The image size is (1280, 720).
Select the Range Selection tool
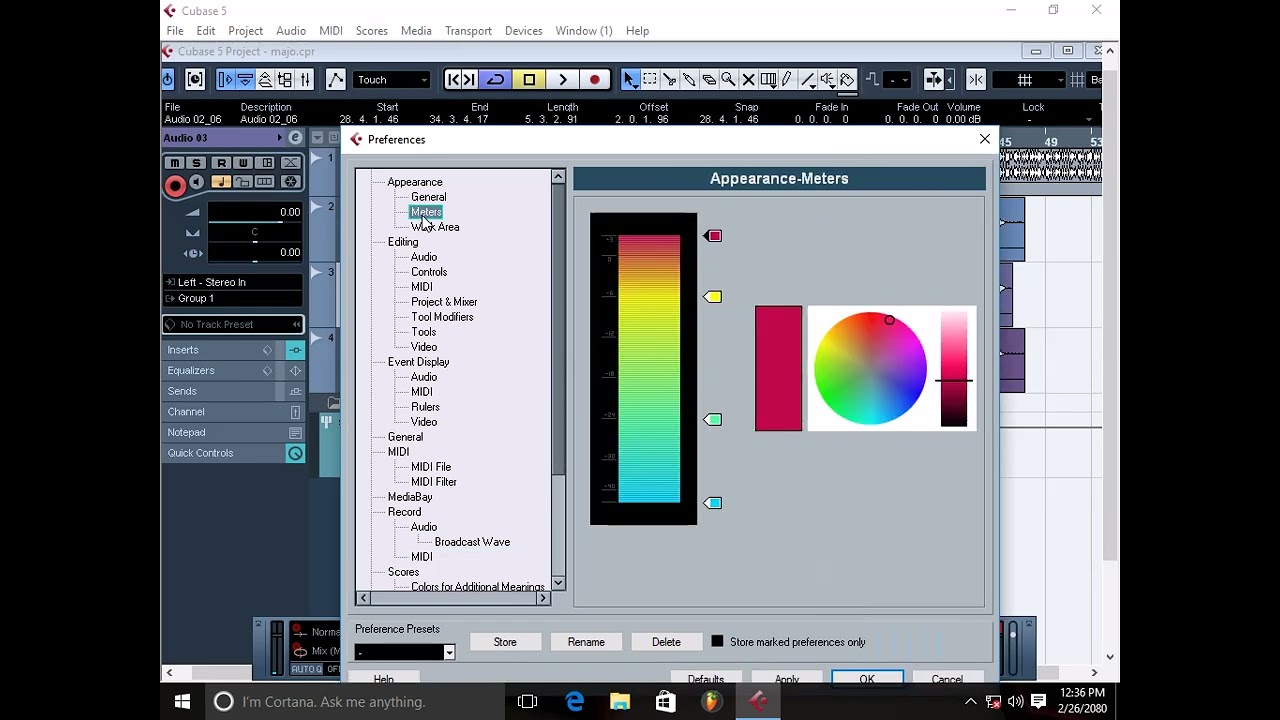click(x=649, y=80)
